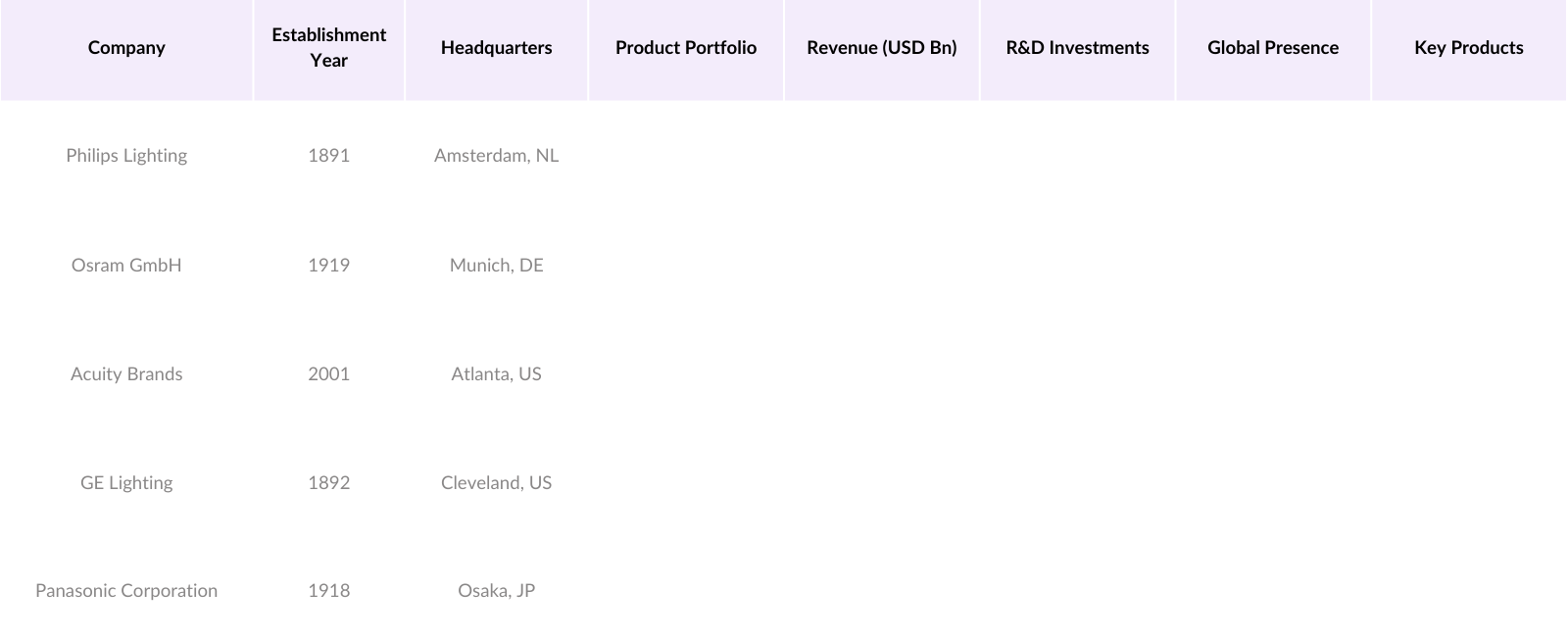
Task: Select the Philips Lighting company cell
Action: pos(126,156)
